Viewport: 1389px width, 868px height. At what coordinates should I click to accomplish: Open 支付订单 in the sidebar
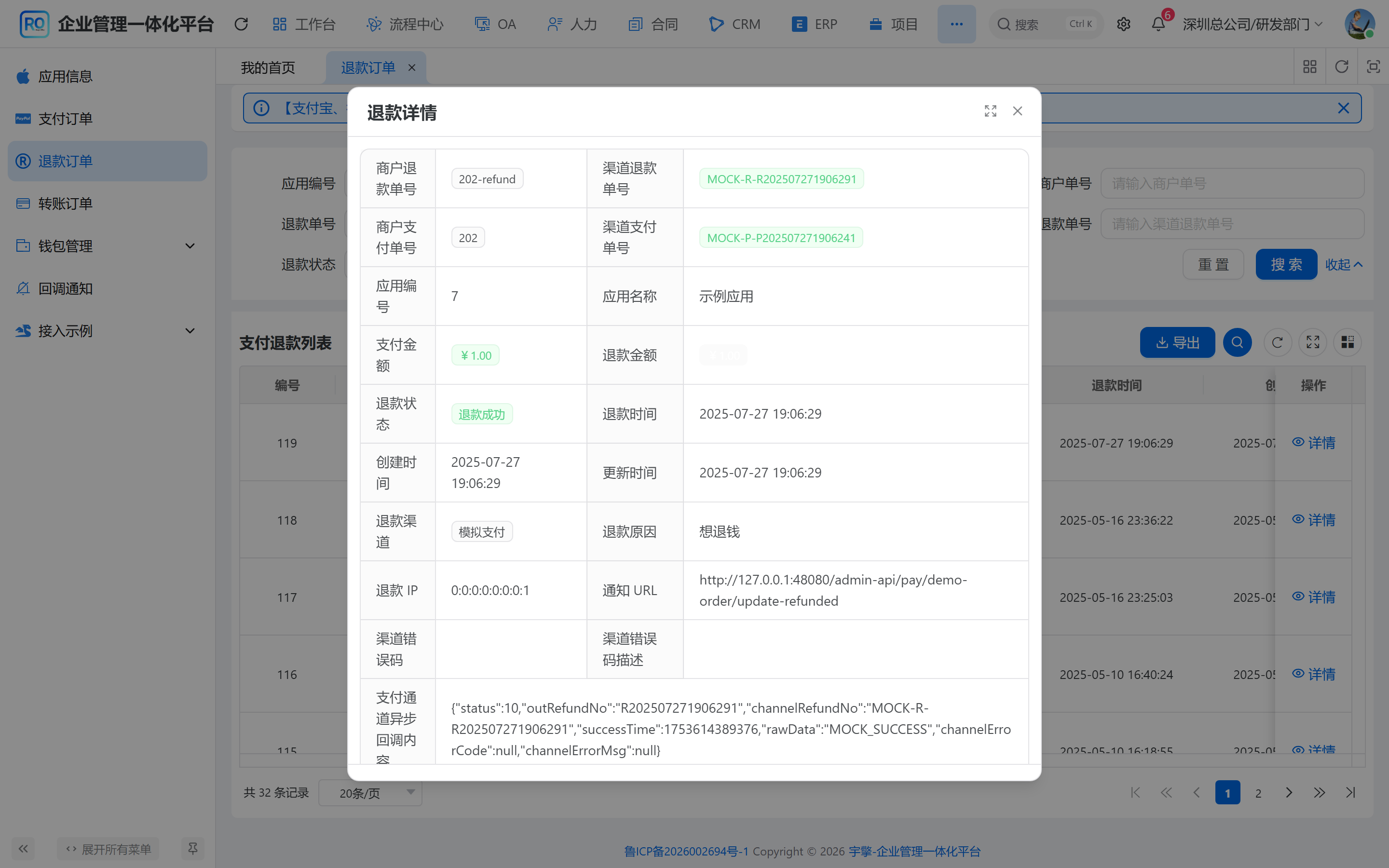click(x=108, y=119)
